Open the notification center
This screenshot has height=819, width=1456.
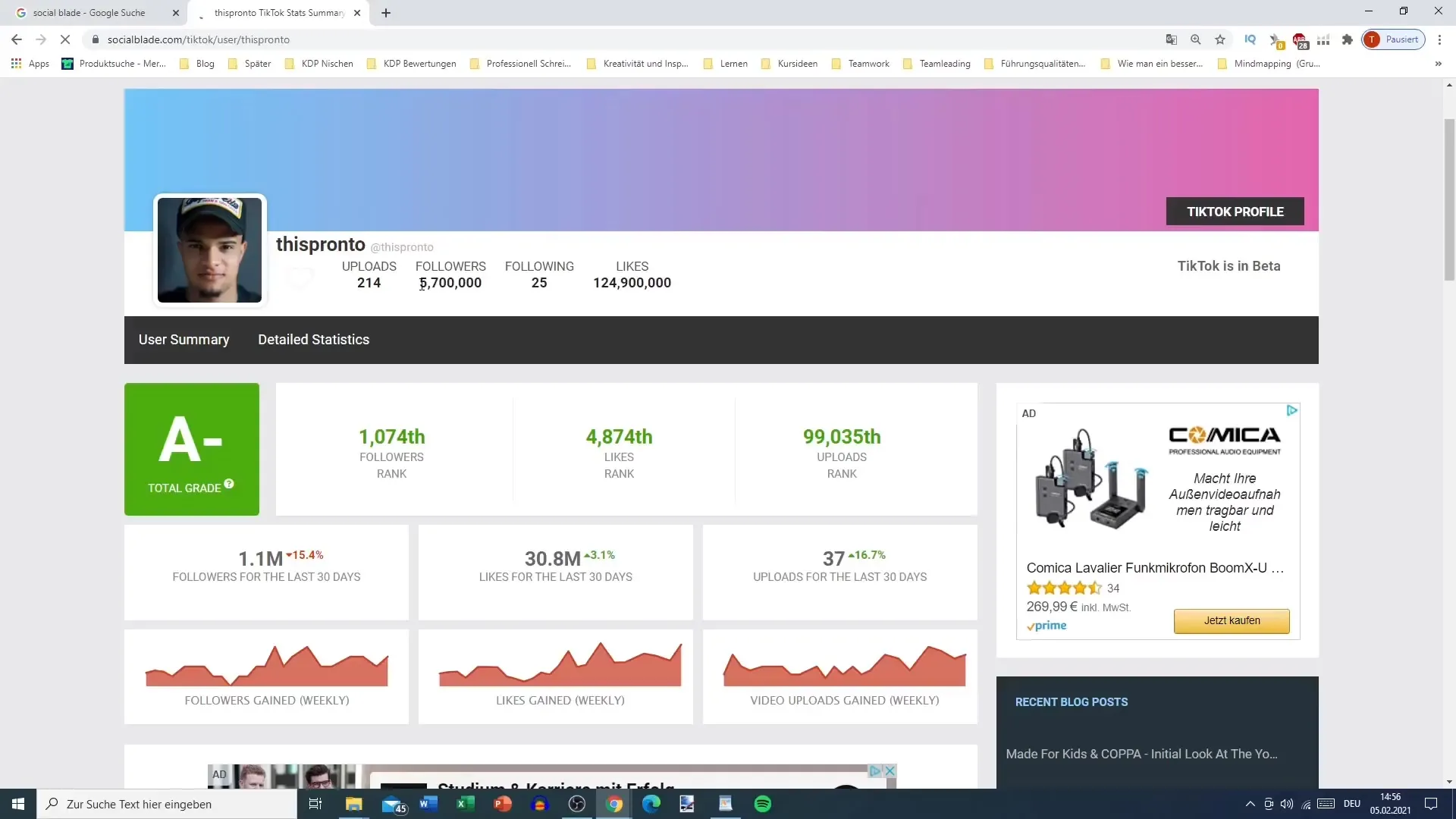coord(1431,804)
